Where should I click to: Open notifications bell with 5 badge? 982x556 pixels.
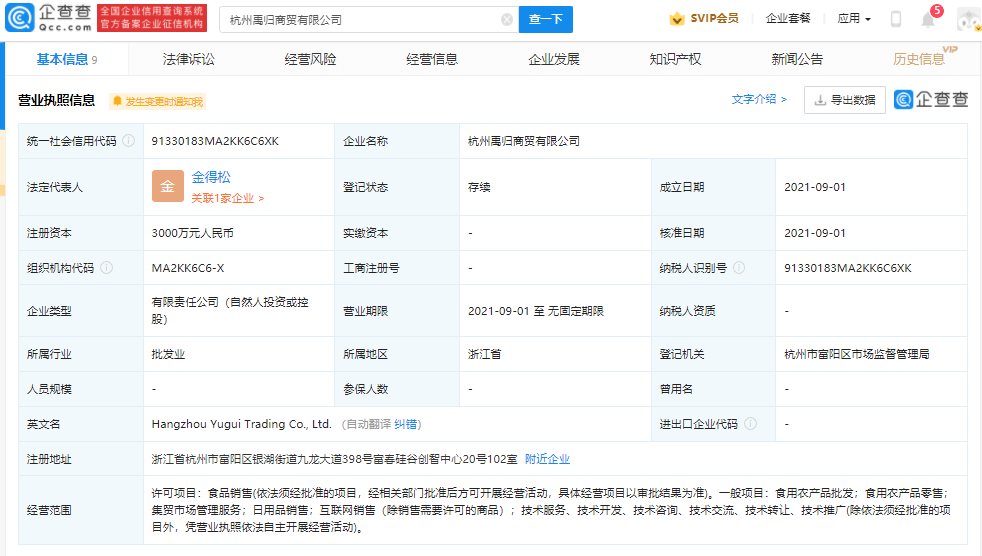tap(928, 19)
